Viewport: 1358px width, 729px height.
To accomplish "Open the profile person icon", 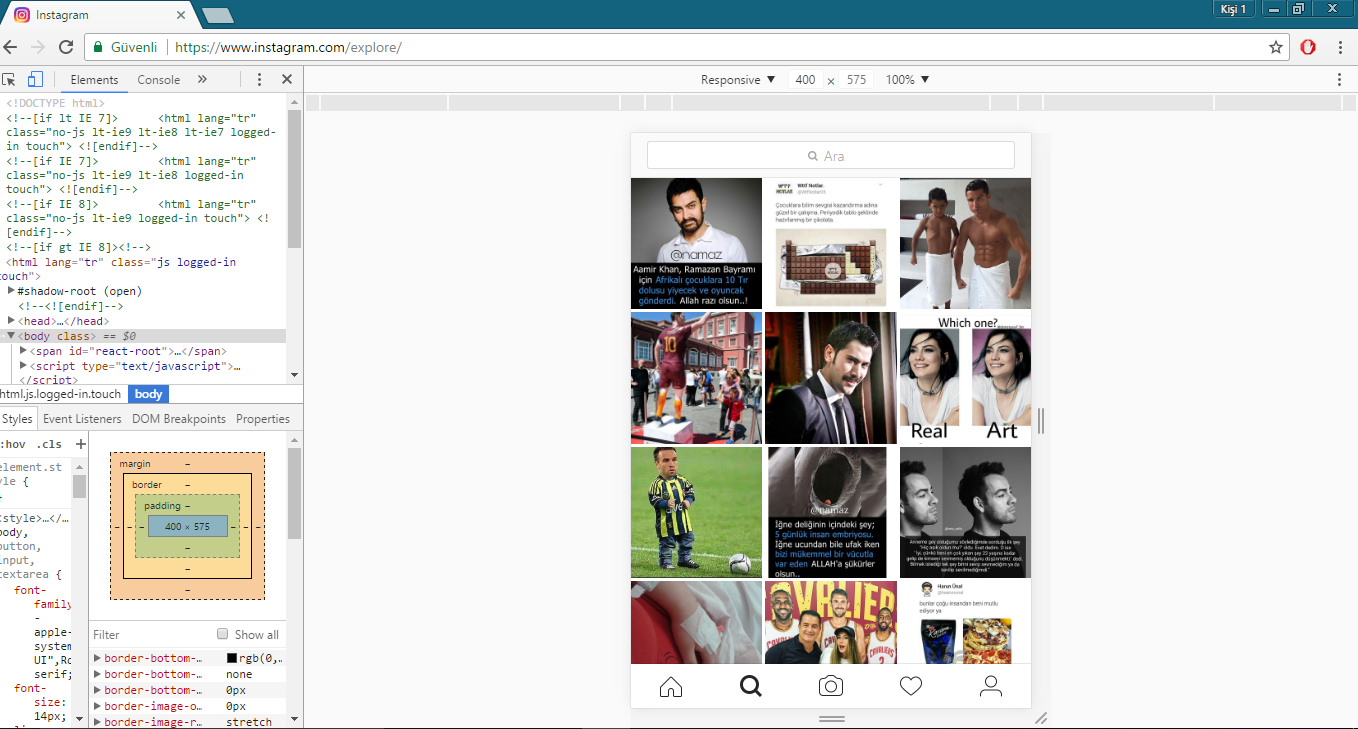I will pyautogui.click(x=991, y=686).
